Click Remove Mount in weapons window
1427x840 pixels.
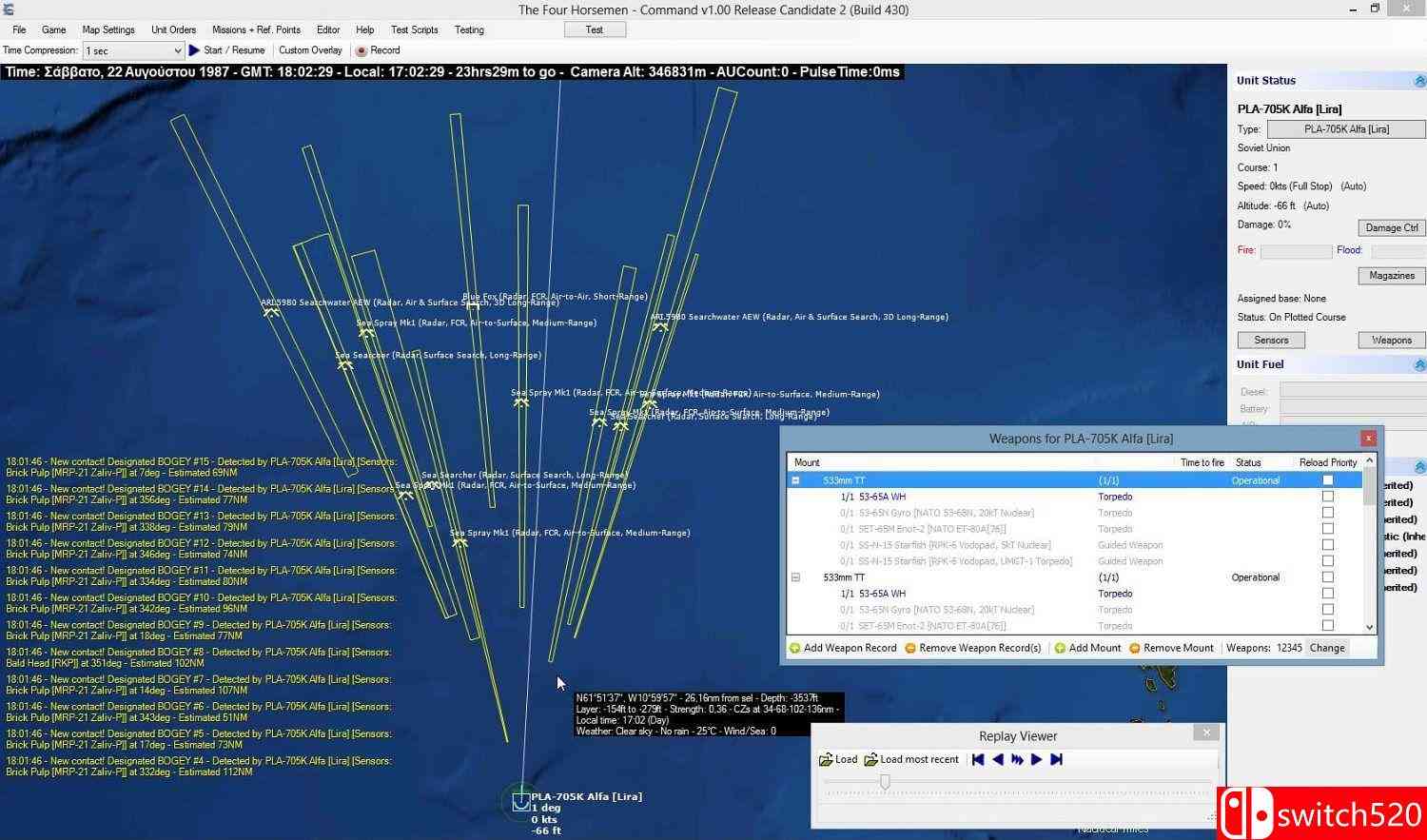pos(1171,648)
